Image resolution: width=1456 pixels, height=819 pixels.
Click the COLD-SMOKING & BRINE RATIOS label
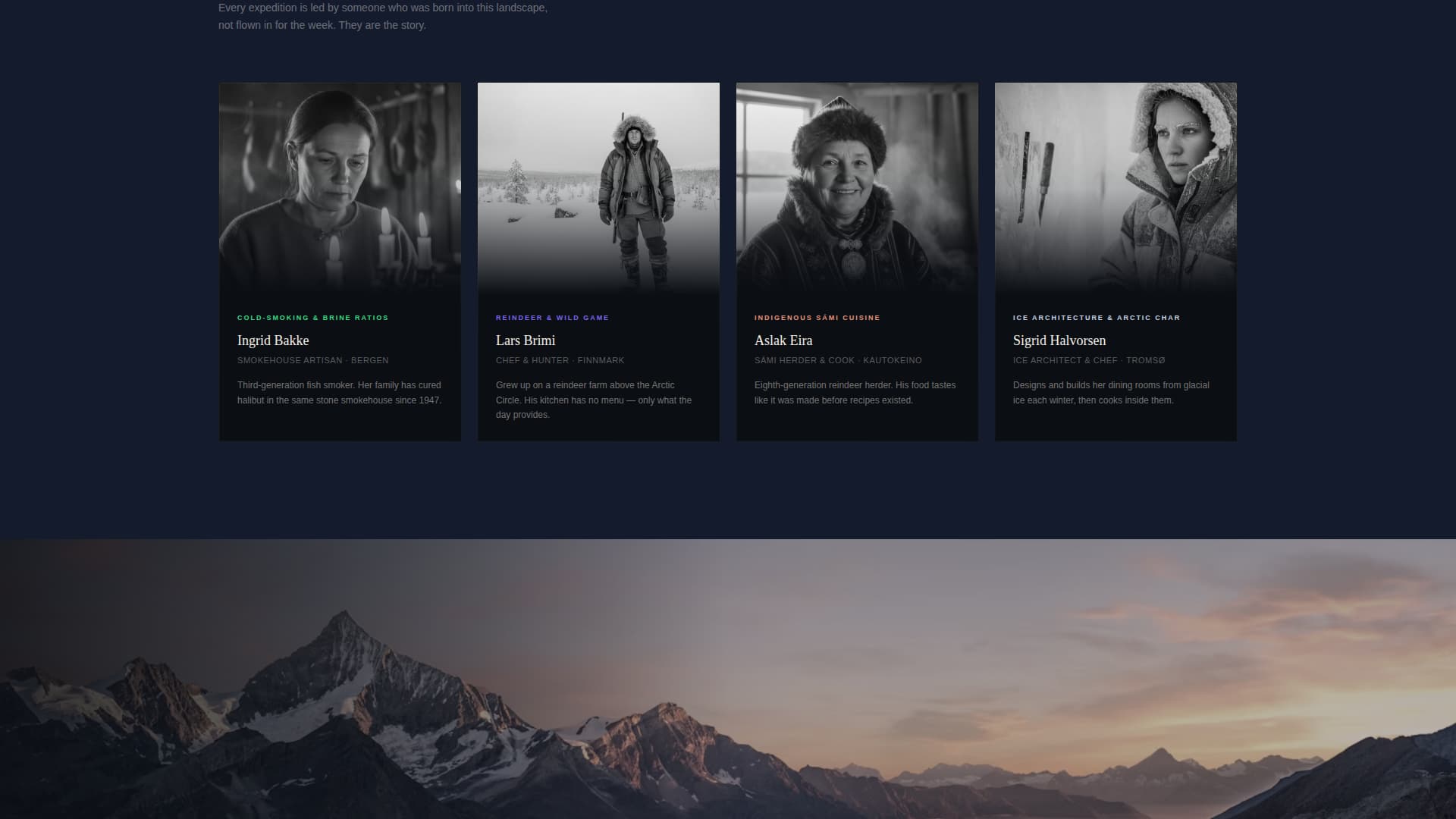point(312,317)
